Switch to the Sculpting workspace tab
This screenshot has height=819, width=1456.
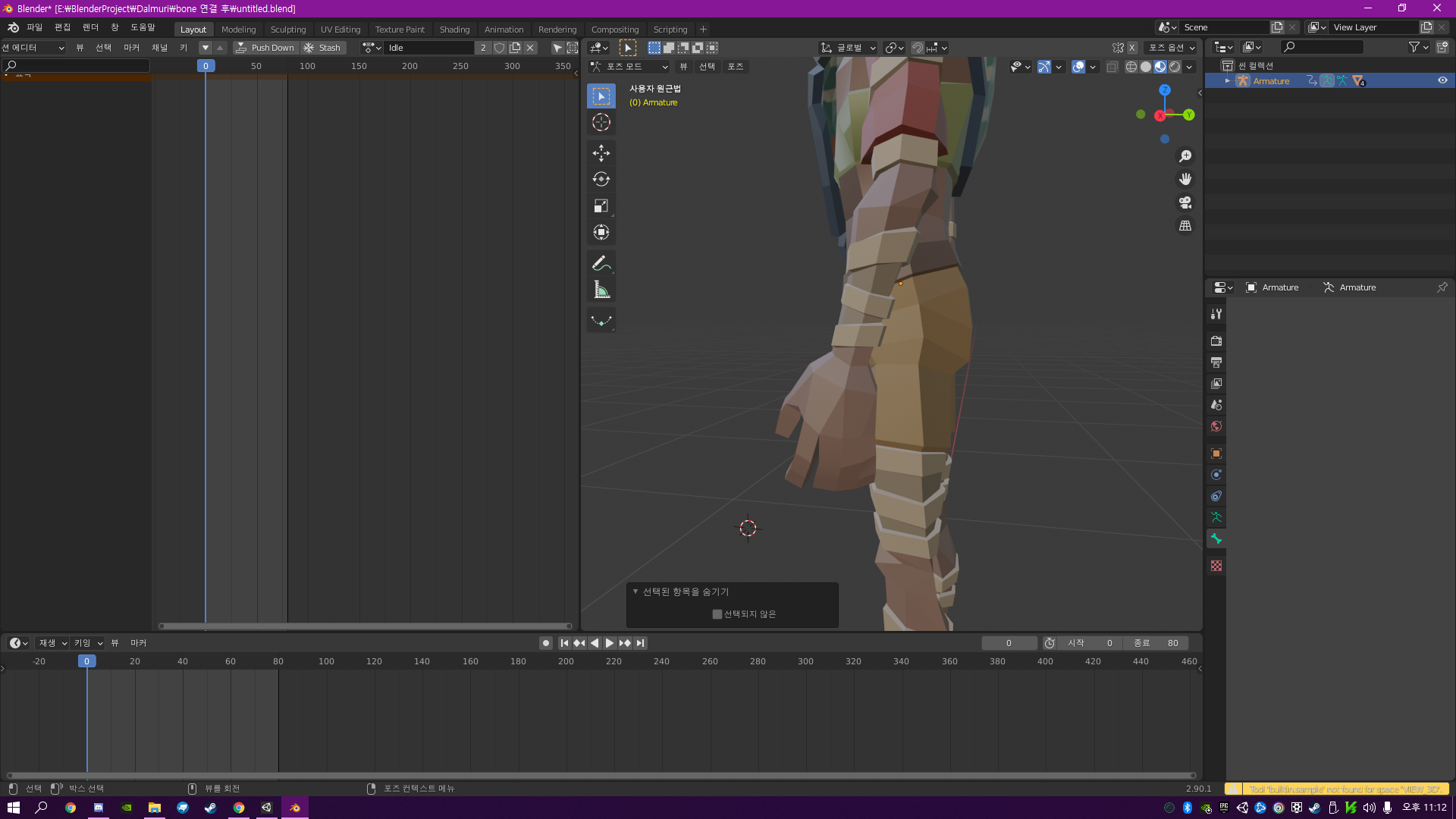[x=288, y=30]
